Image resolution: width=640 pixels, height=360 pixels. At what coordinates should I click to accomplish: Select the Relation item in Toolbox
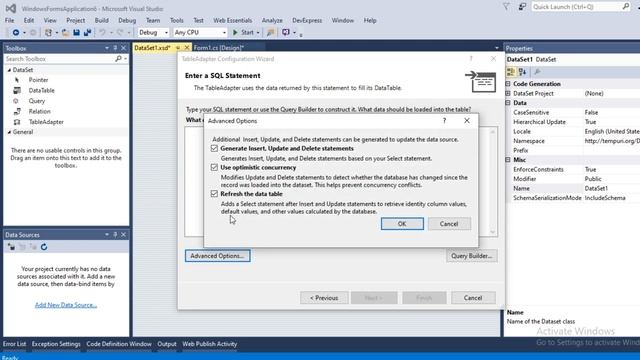40,111
